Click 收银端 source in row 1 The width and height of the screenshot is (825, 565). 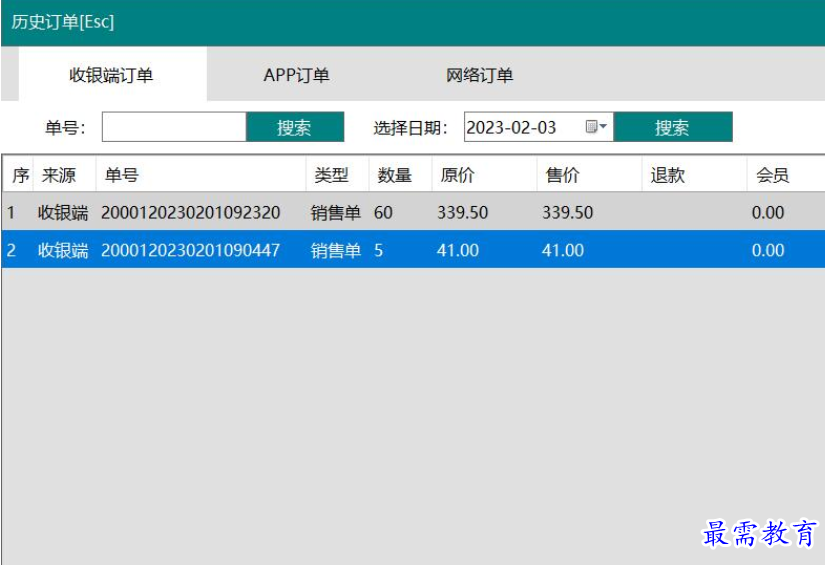[x=63, y=213]
